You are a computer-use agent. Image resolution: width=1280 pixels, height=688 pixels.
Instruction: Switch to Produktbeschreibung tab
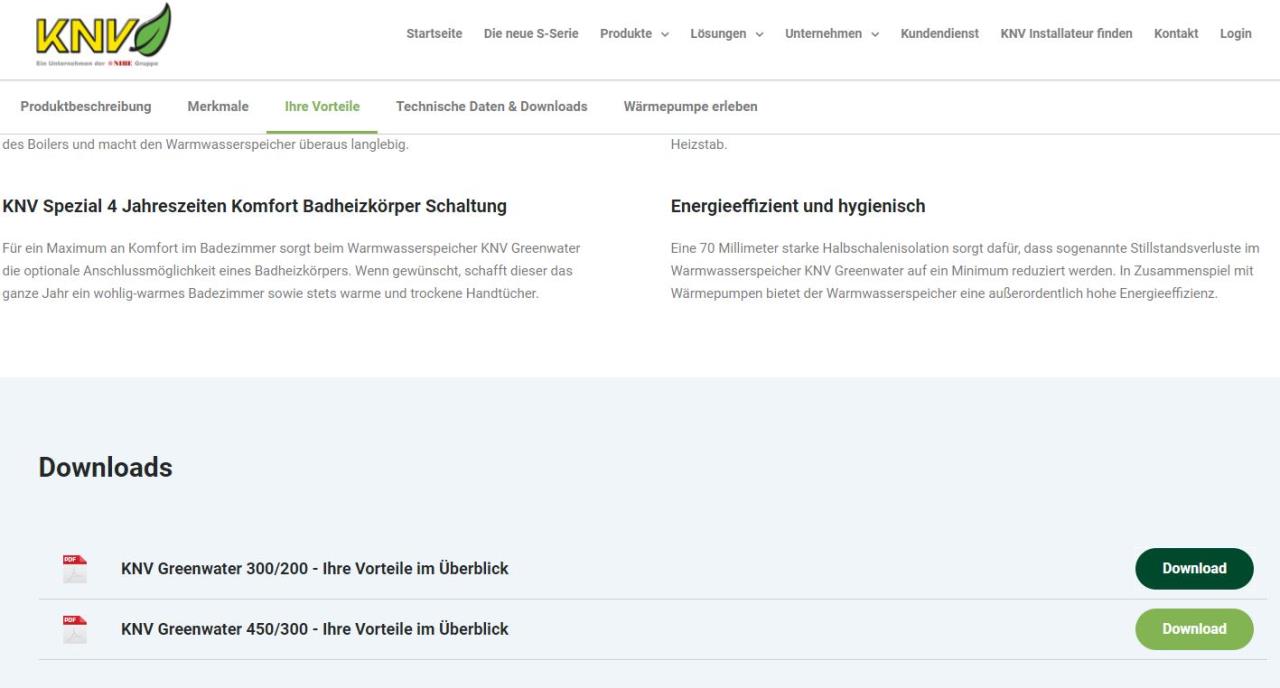pos(86,106)
